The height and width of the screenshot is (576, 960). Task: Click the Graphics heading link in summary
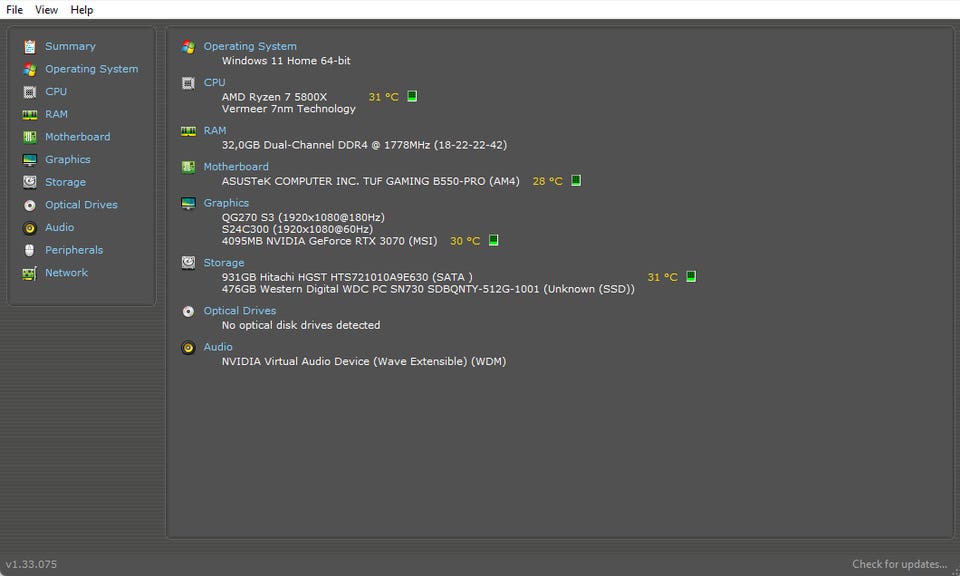pyautogui.click(x=226, y=203)
